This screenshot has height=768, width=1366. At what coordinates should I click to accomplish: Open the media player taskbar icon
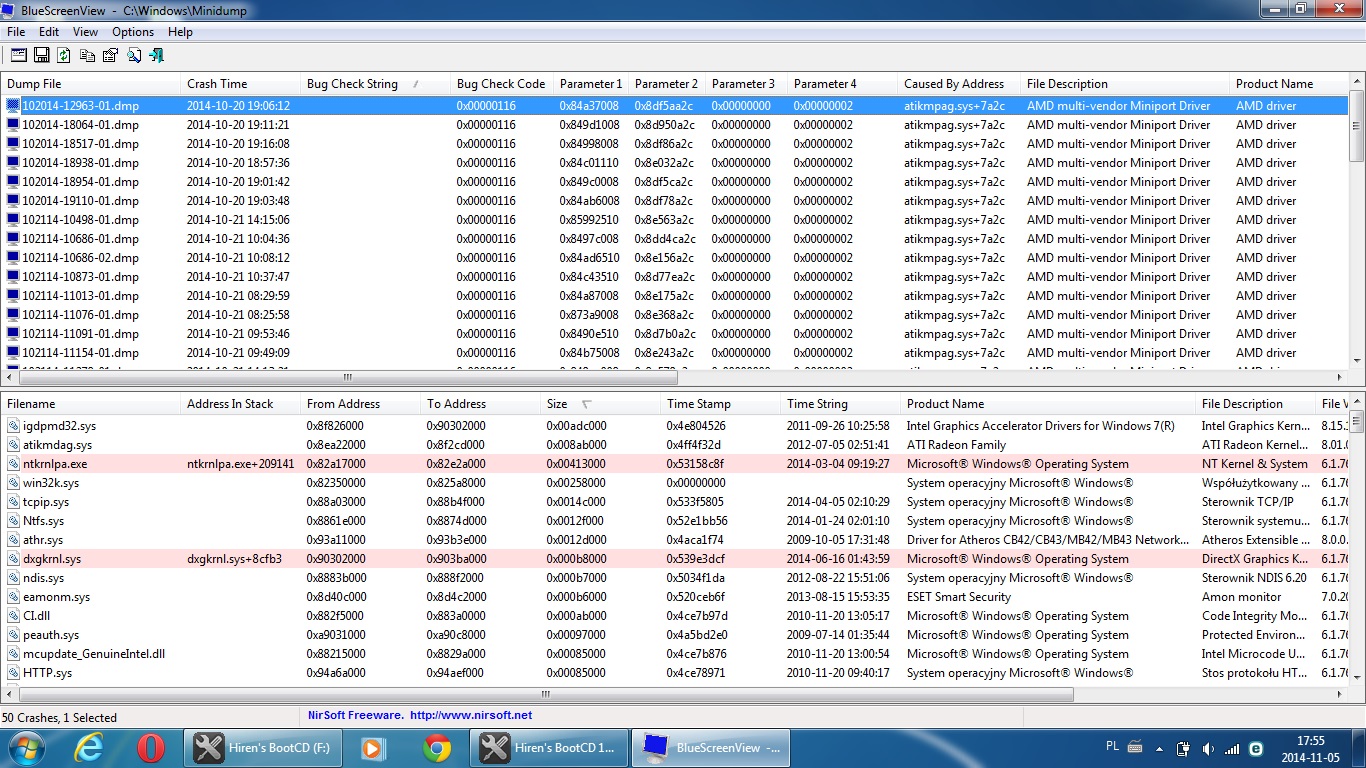373,748
